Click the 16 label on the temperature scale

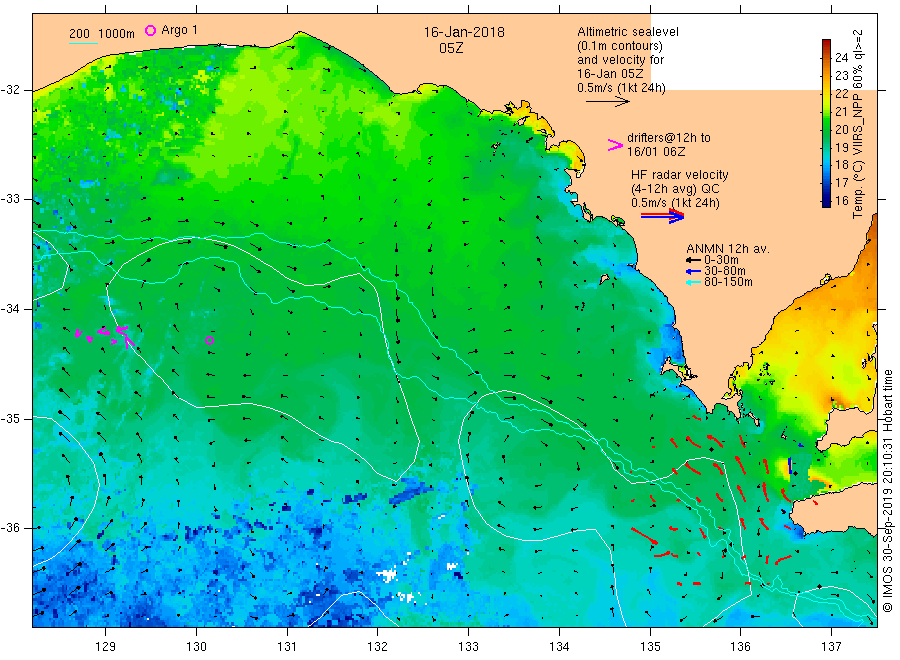(x=841, y=200)
